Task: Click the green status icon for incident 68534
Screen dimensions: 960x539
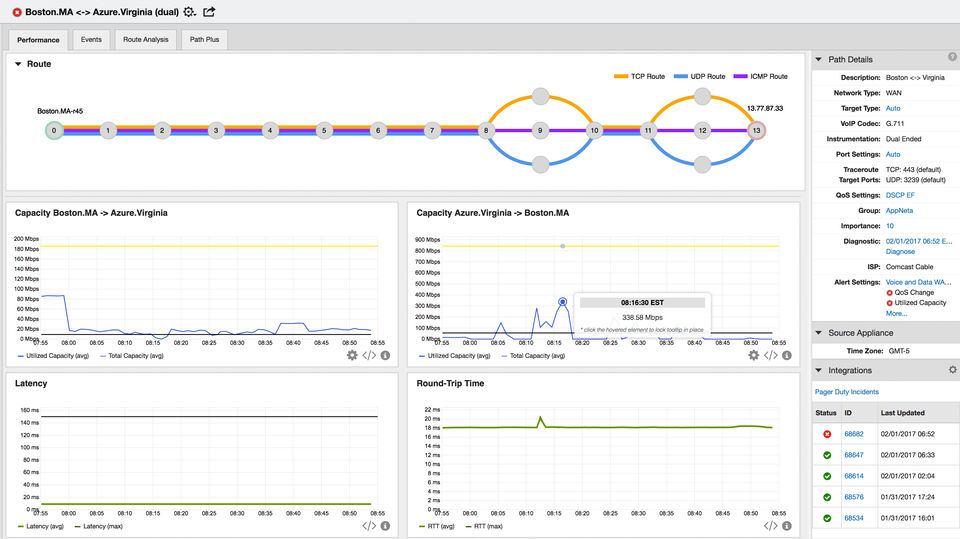Action: click(x=827, y=518)
